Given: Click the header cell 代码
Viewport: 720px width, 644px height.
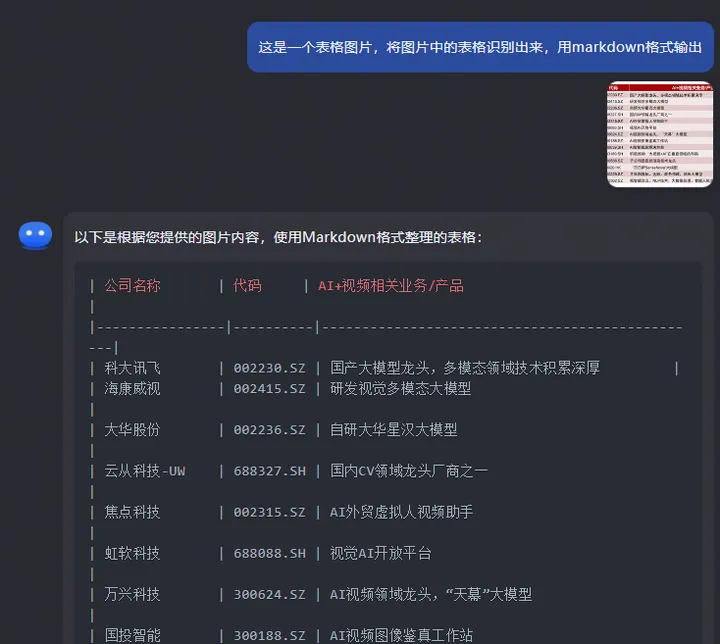Looking at the screenshot, I should (x=247, y=286).
